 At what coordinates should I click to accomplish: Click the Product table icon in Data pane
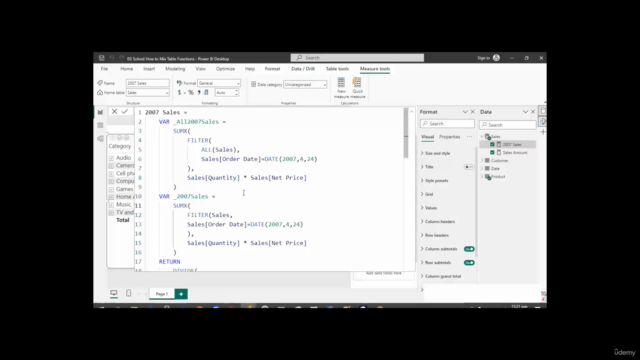[x=488, y=177]
